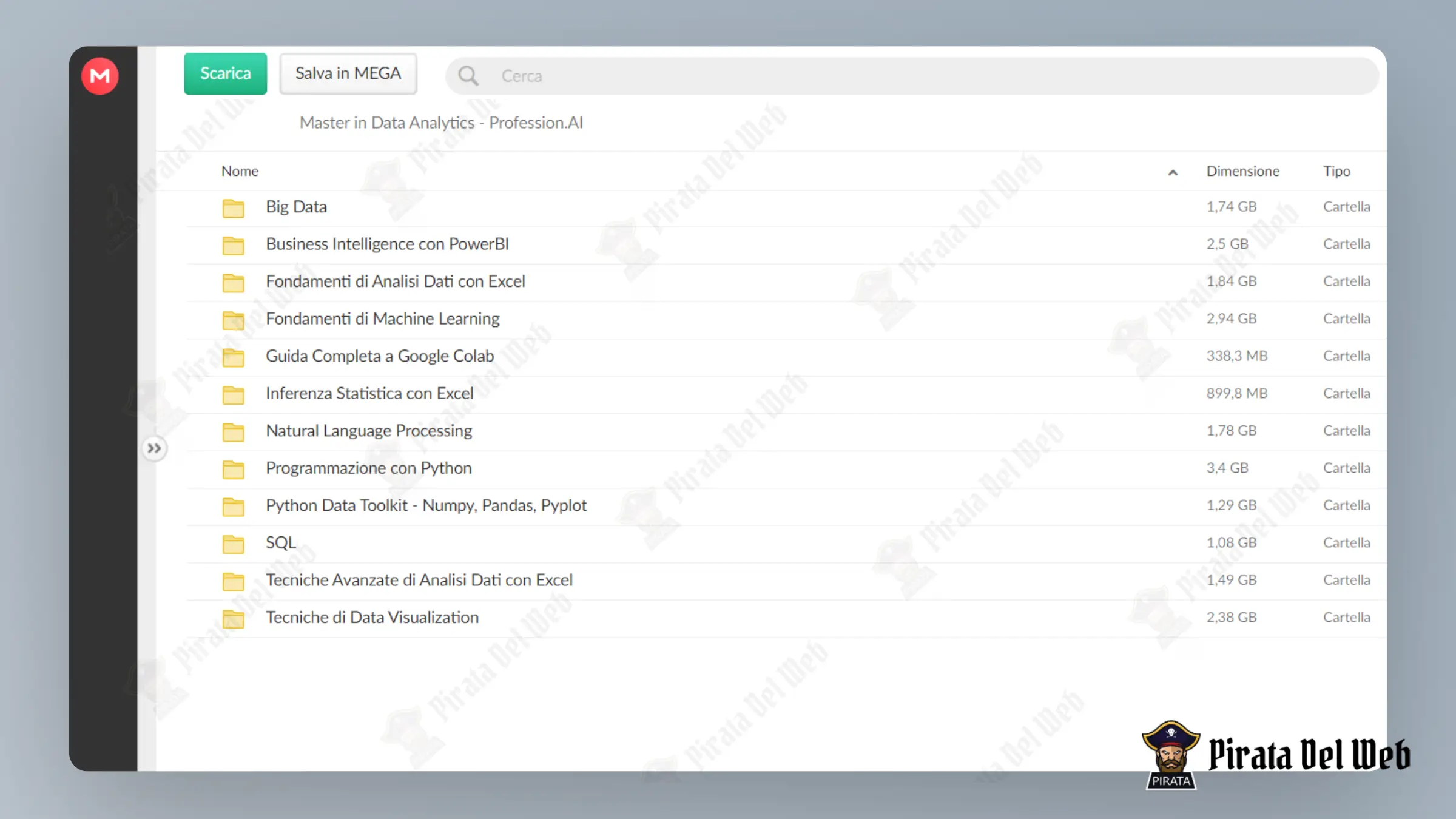Click the 1,29 GB size value

pyautogui.click(x=1232, y=505)
